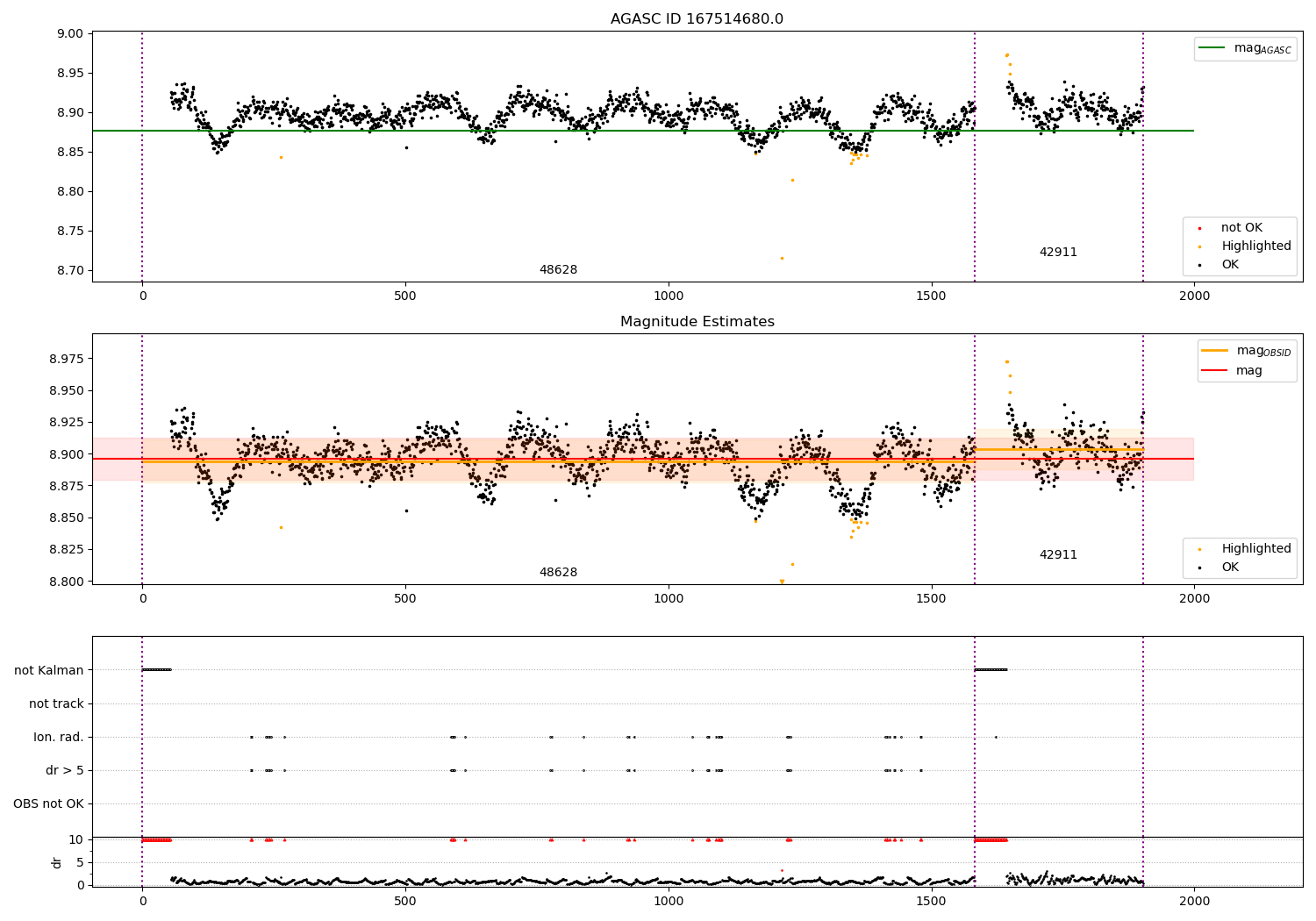The width and height of the screenshot is (1316, 921).
Task: Click the 8.975 y-axis tick label
Action: tap(68, 360)
